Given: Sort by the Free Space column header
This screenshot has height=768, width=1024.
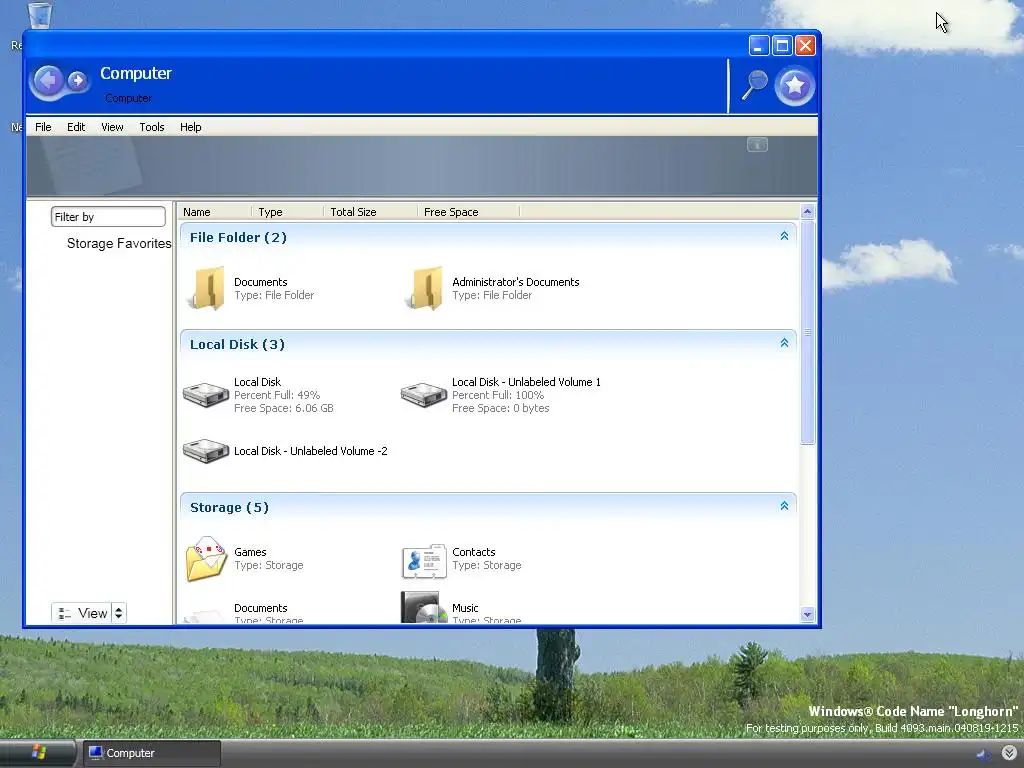Looking at the screenshot, I should tap(468, 212).
